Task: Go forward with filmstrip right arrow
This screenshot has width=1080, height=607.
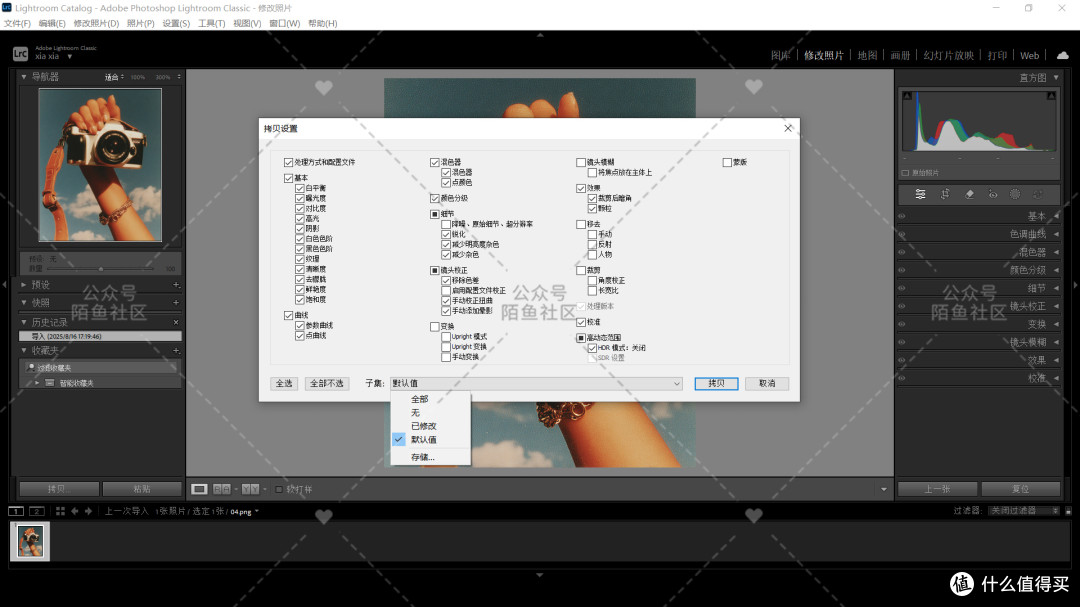Action: pos(88,511)
